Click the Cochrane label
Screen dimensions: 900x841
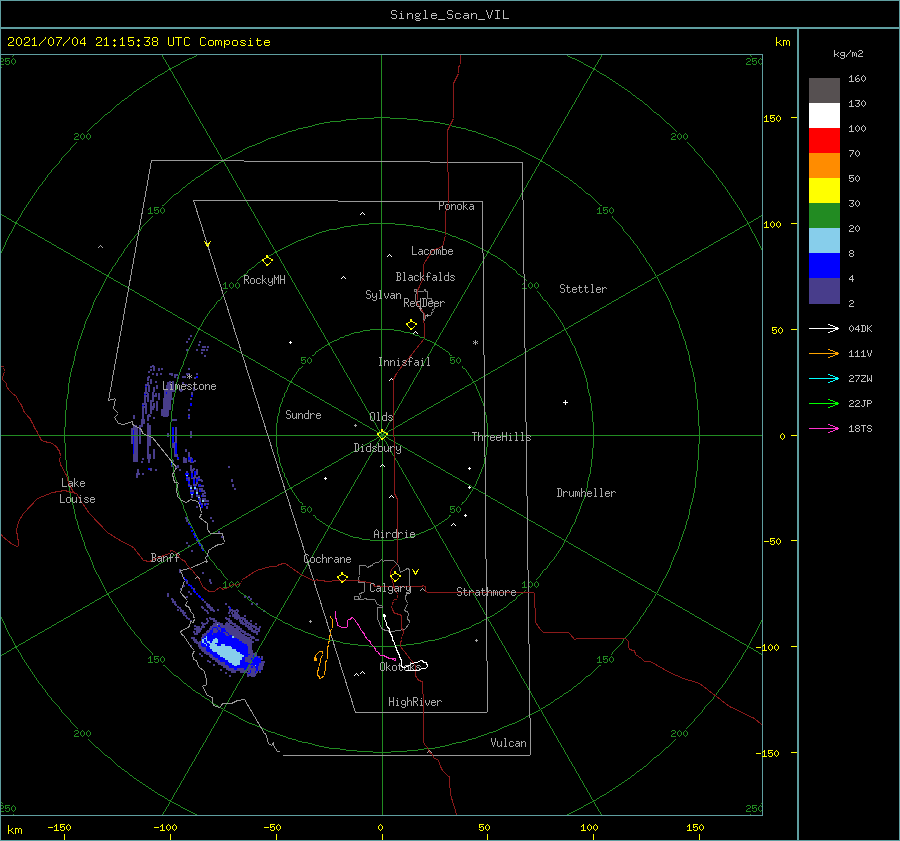pos(327,559)
